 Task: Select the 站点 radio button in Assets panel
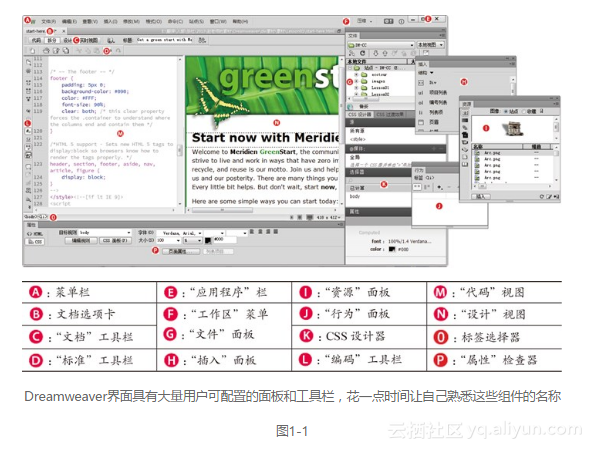(x=506, y=111)
